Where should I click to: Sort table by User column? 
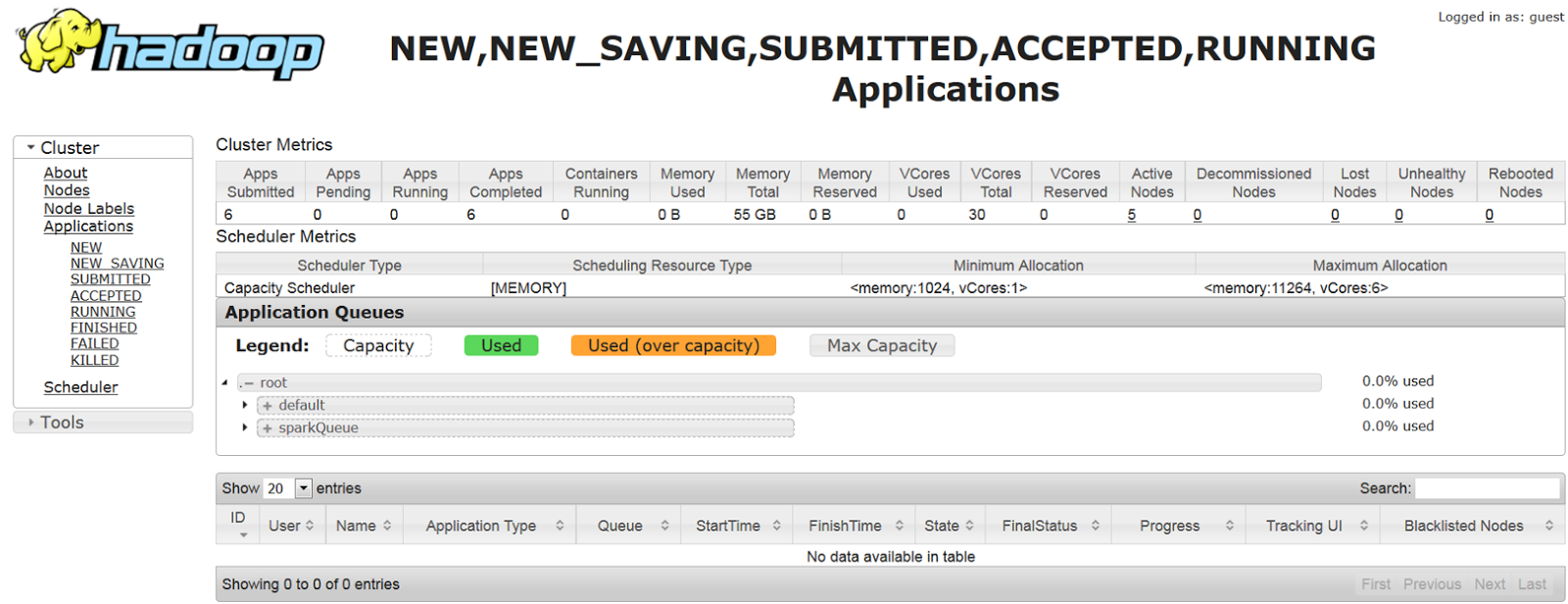point(291,526)
